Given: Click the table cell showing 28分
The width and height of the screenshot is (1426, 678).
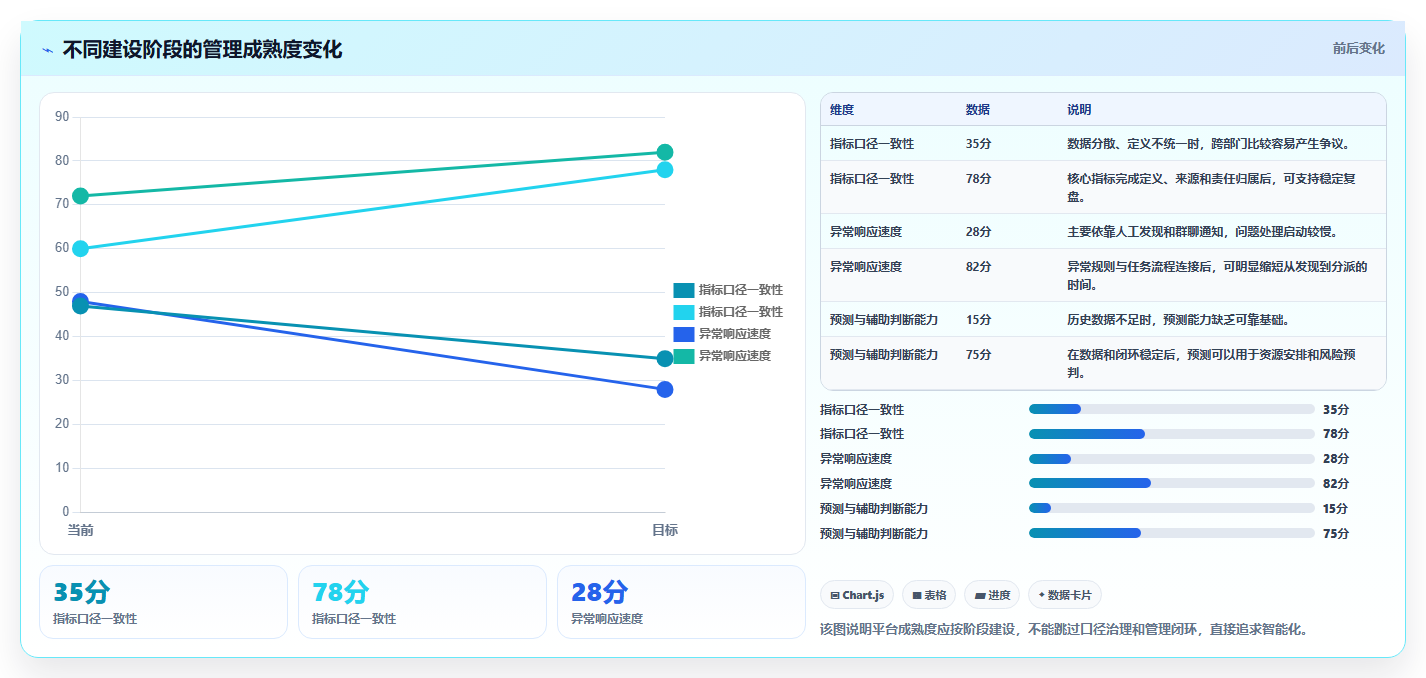Looking at the screenshot, I should pyautogui.click(x=979, y=232).
